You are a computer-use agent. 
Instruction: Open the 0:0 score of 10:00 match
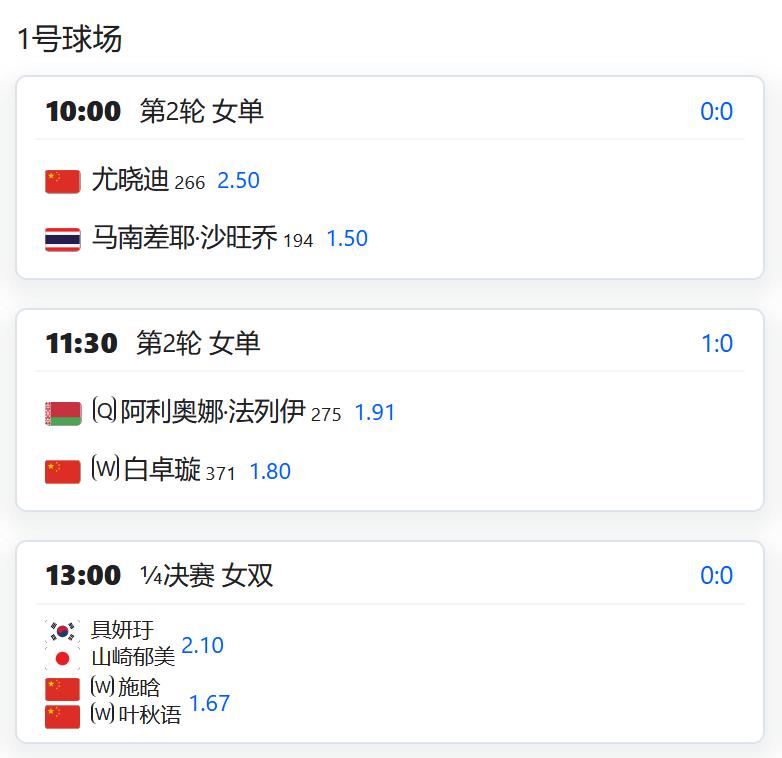click(x=716, y=112)
